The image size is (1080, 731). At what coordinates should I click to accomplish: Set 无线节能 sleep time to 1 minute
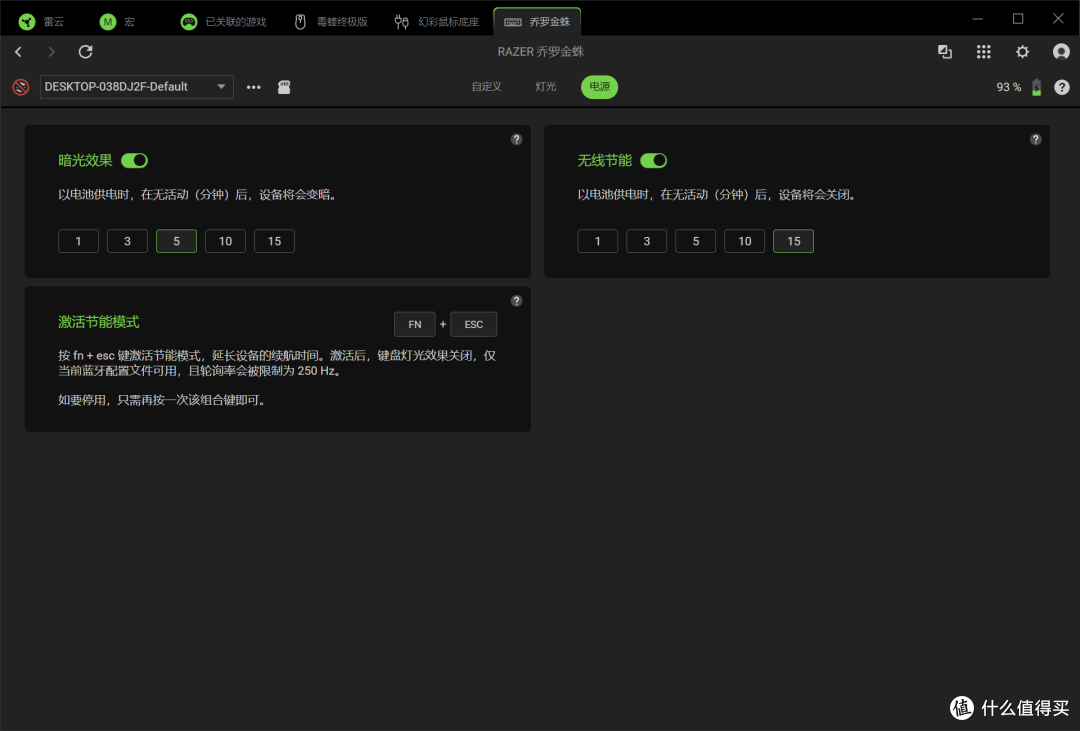(598, 241)
